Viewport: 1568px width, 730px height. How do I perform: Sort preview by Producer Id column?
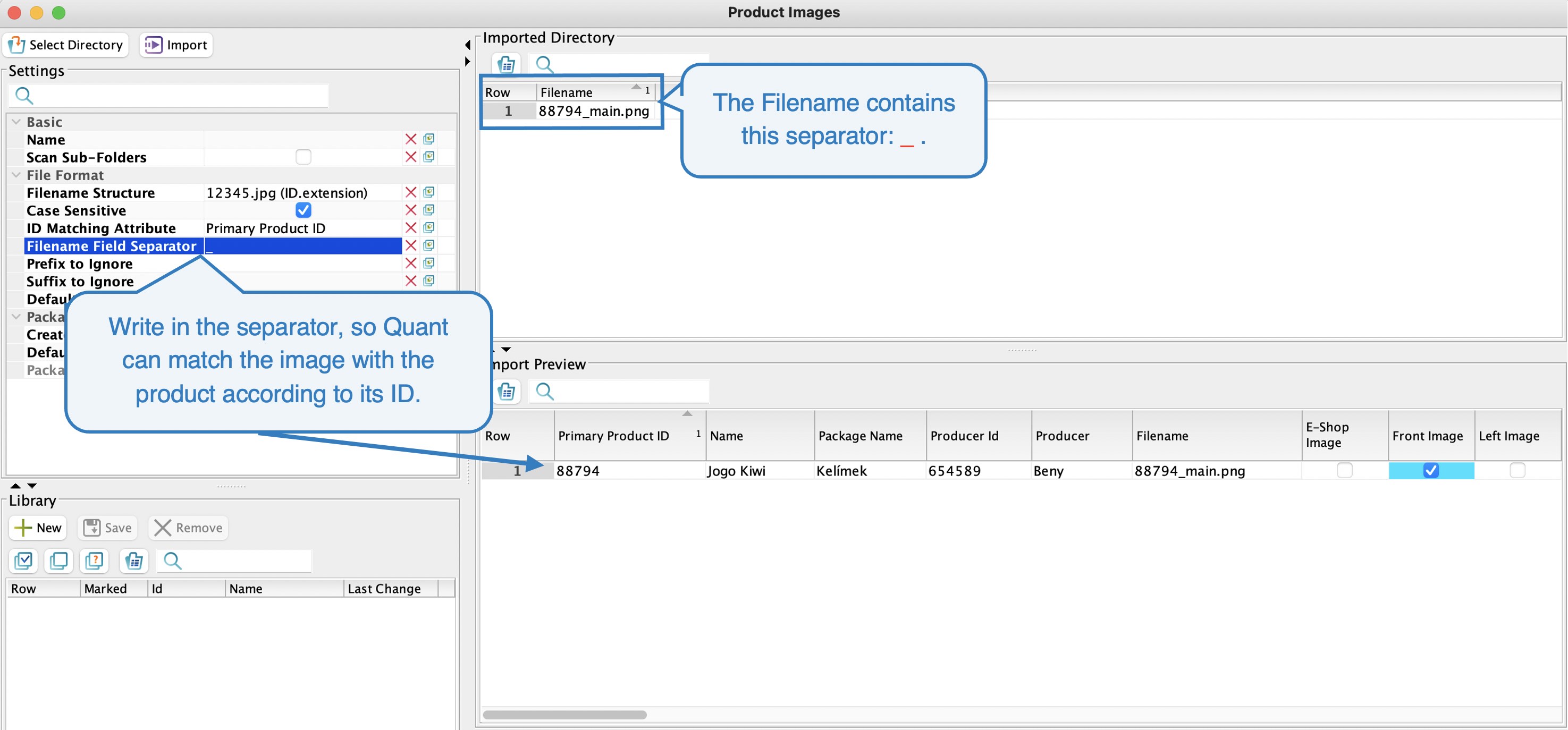pos(979,436)
